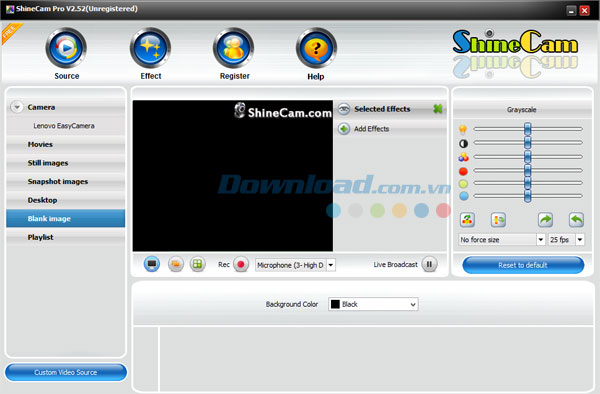
Task: Click the green four-square grid icon
Action: (197, 264)
